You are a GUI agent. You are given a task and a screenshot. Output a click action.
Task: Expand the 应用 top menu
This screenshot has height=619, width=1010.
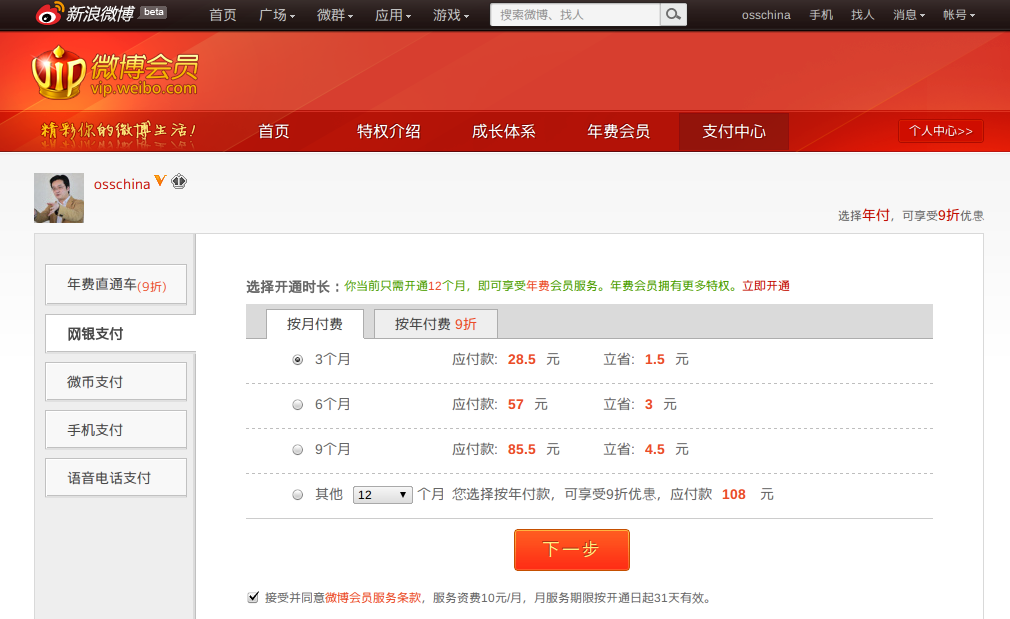pyautogui.click(x=393, y=15)
